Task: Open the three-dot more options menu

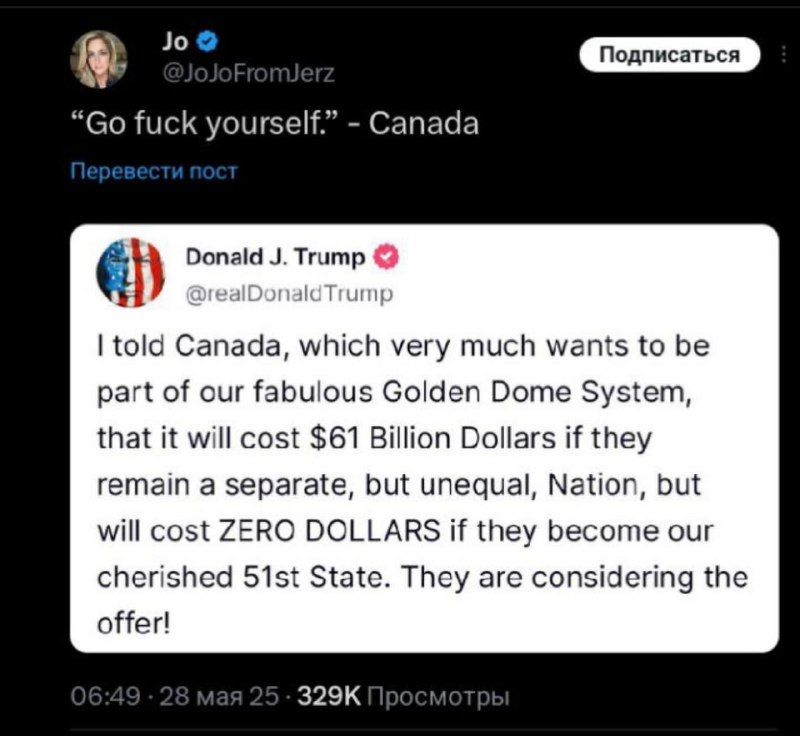Action: click(x=784, y=55)
